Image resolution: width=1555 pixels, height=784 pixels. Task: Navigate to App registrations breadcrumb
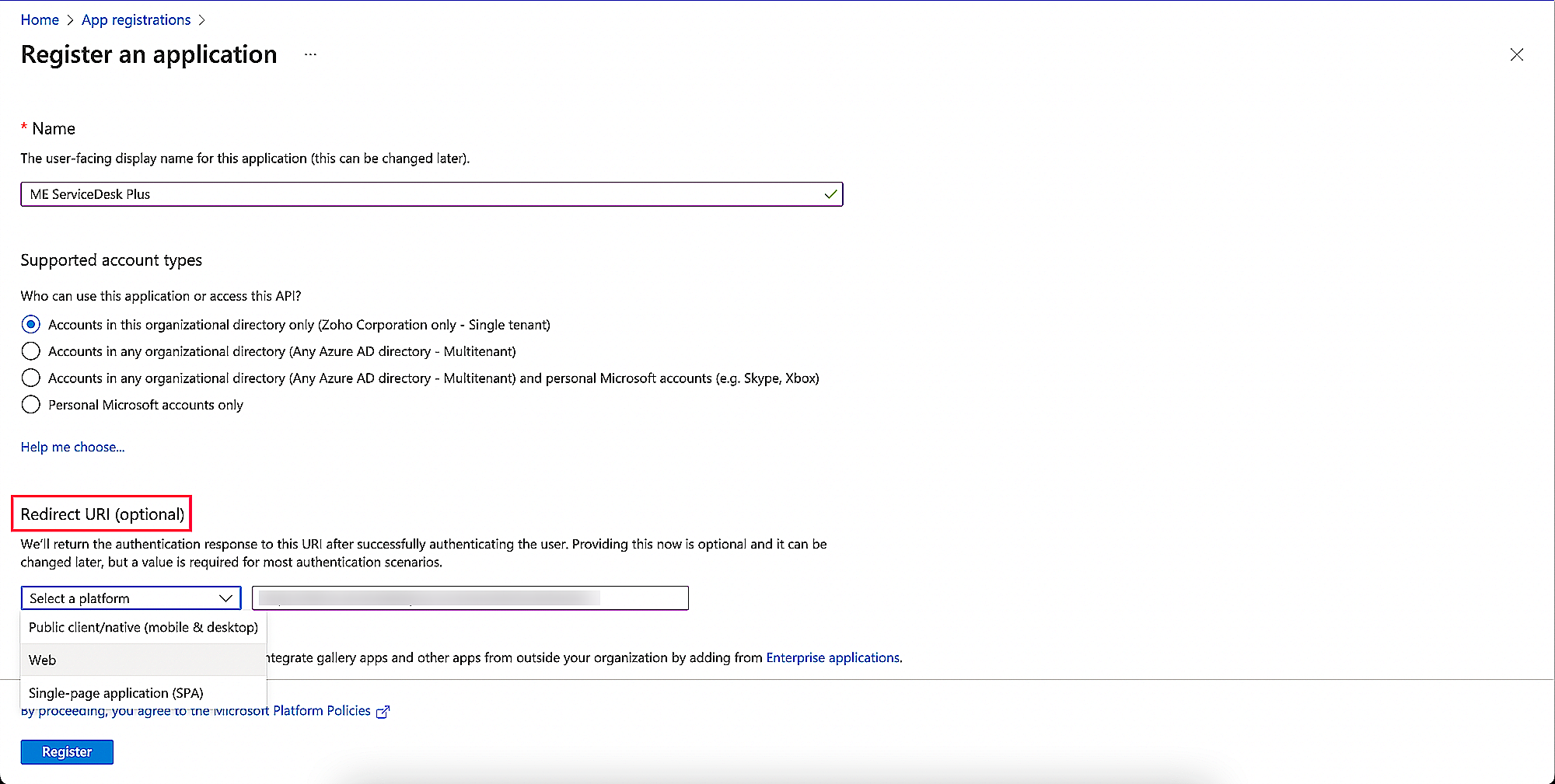tap(136, 19)
